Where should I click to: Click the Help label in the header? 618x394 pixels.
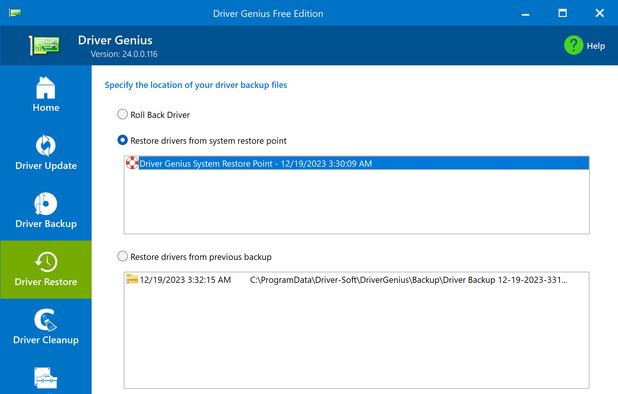pyautogui.click(x=596, y=46)
